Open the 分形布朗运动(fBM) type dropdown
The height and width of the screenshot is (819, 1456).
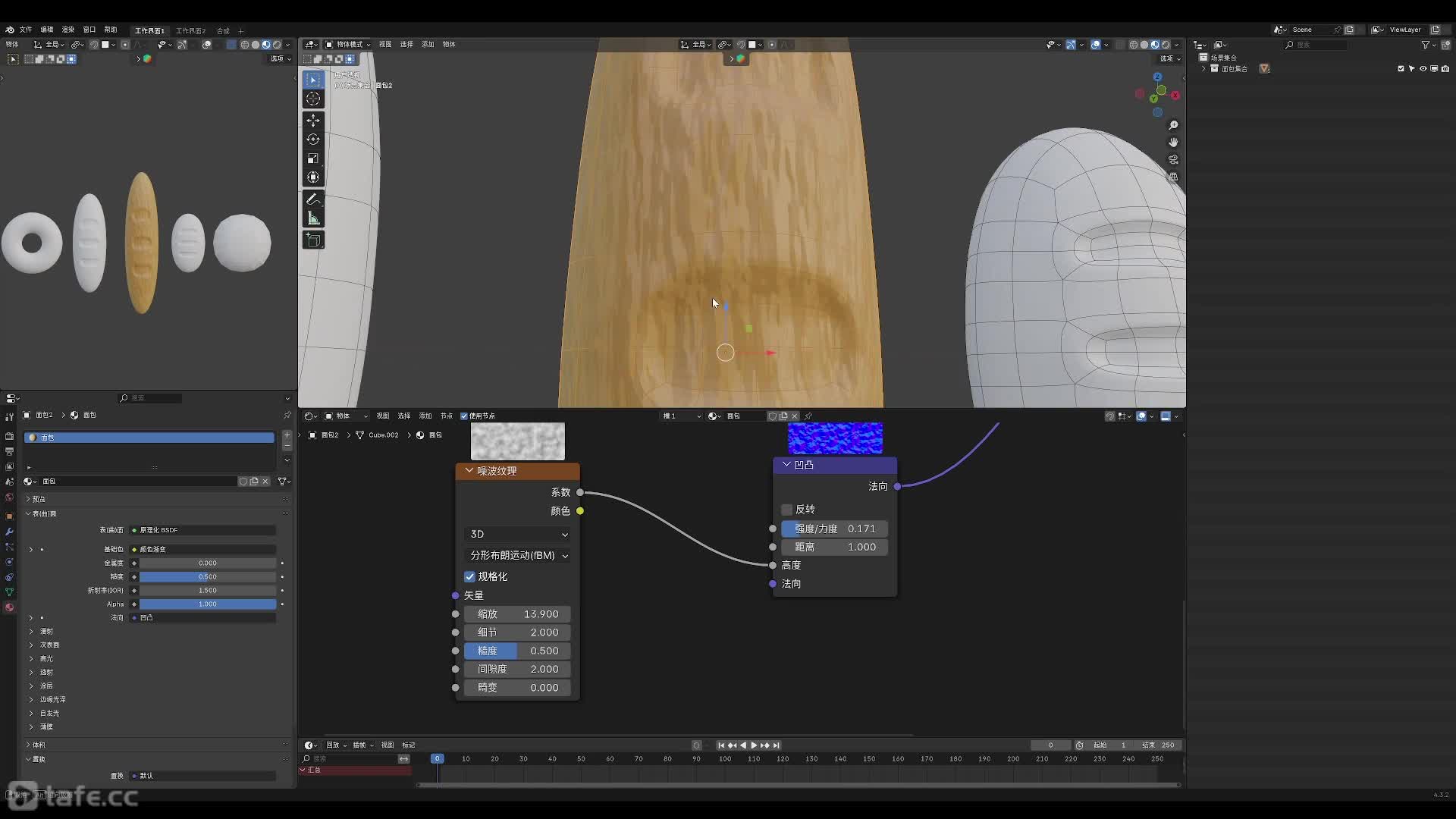pos(518,555)
